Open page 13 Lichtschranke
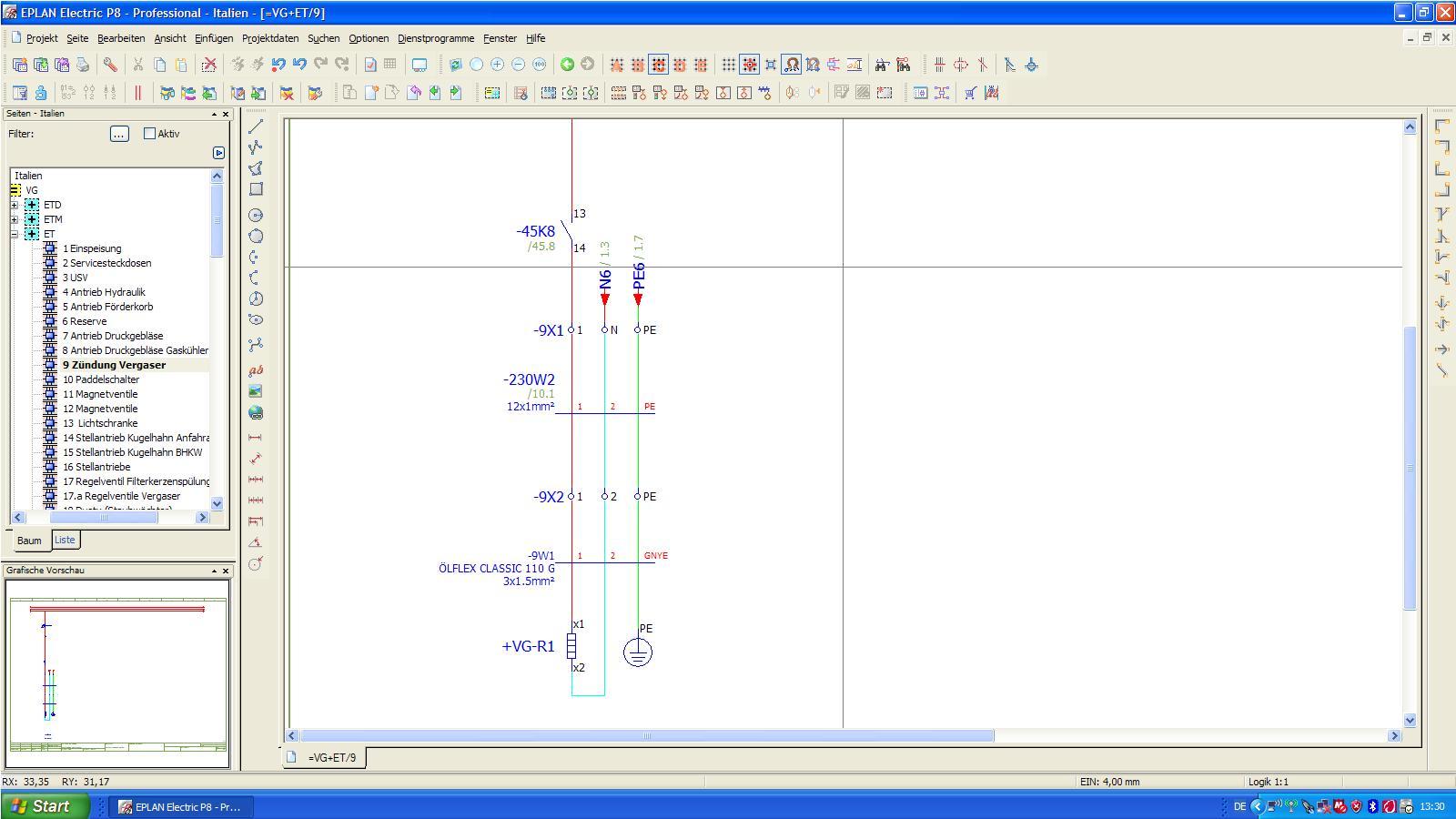This screenshot has width=1456, height=819. tap(100, 423)
